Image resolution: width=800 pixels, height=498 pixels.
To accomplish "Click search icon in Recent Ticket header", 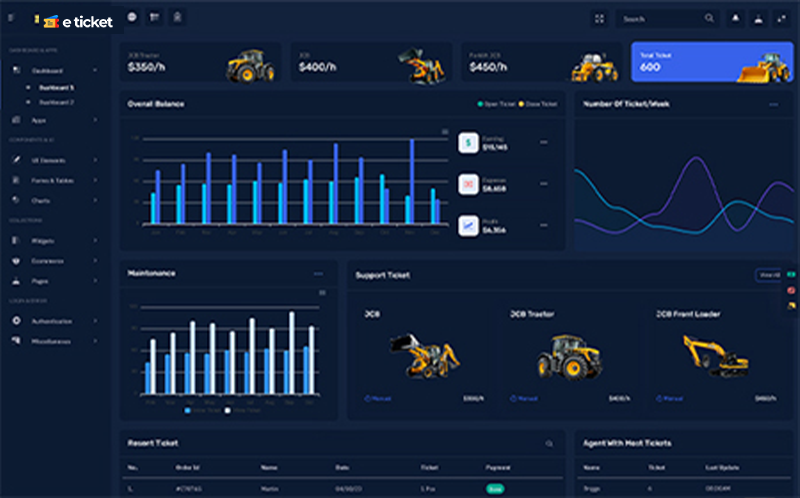I will point(549,443).
